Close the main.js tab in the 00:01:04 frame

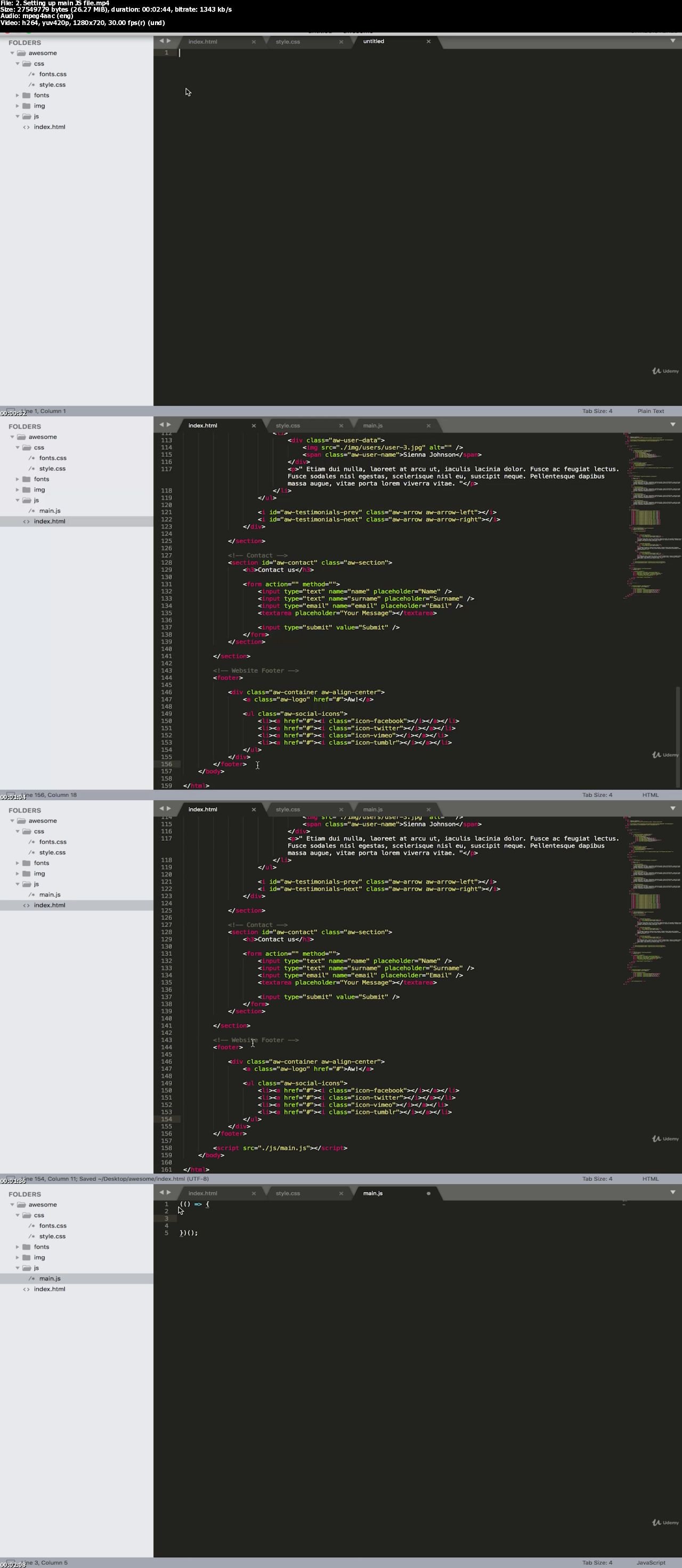[x=428, y=425]
